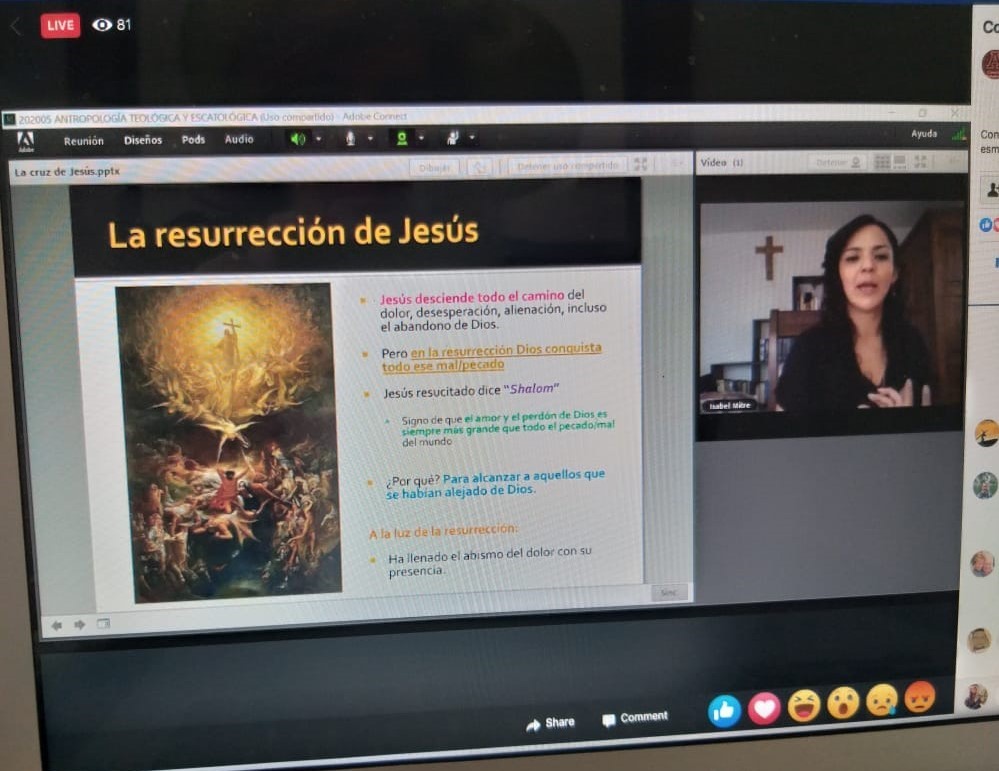The width and height of the screenshot is (999, 771).
Task: Open the Pods menu
Action: click(x=193, y=140)
